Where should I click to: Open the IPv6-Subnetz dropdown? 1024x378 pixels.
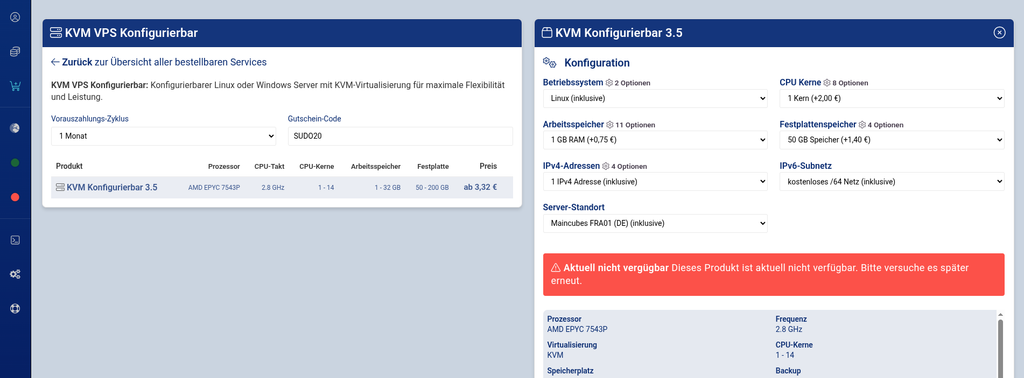click(x=892, y=181)
